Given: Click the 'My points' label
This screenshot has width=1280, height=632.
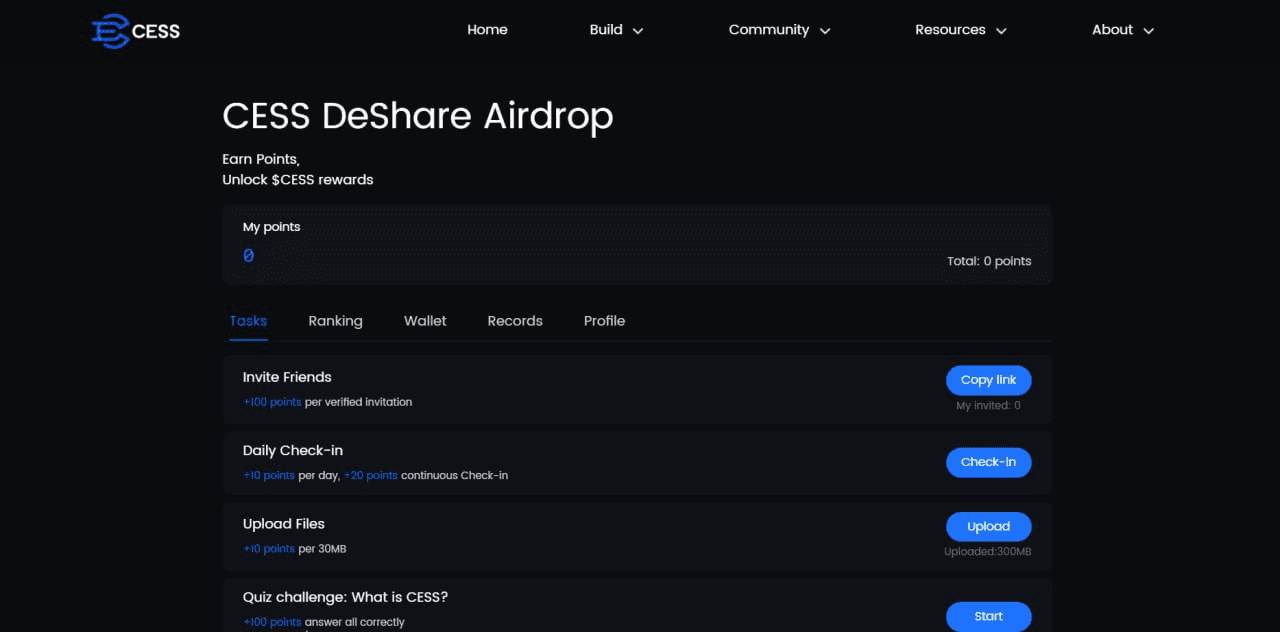Looking at the screenshot, I should (271, 227).
